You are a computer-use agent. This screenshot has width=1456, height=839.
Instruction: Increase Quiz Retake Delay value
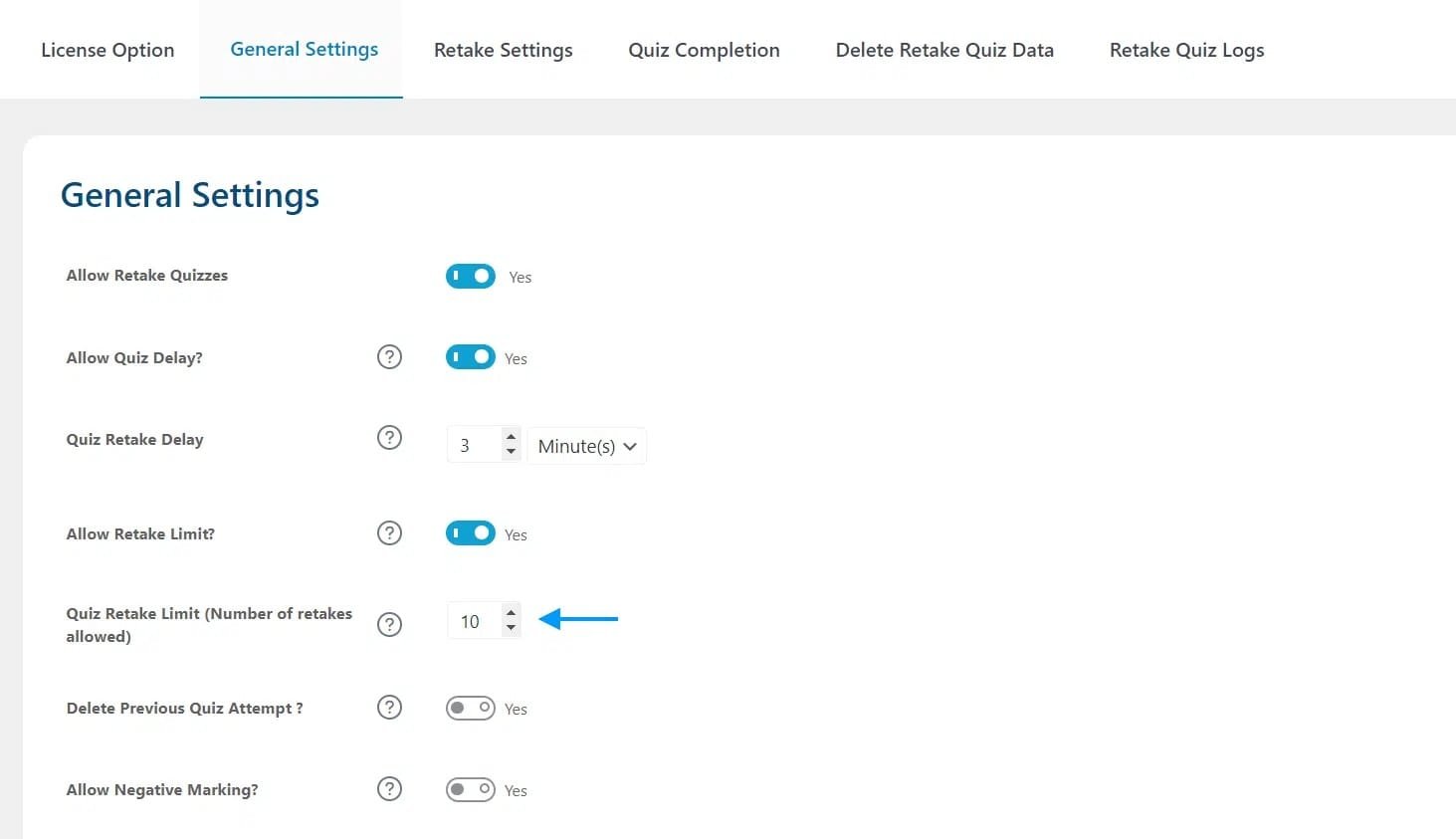point(511,437)
